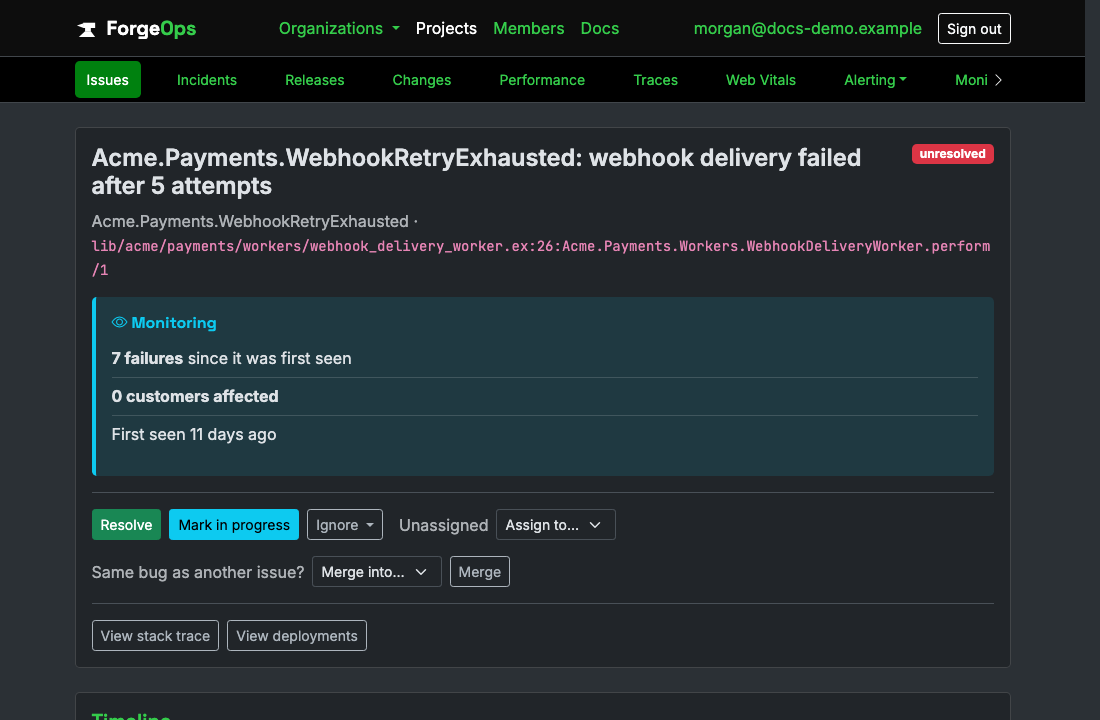Open the Docs link
Screen dimensions: 1100x720
pos(600,29)
